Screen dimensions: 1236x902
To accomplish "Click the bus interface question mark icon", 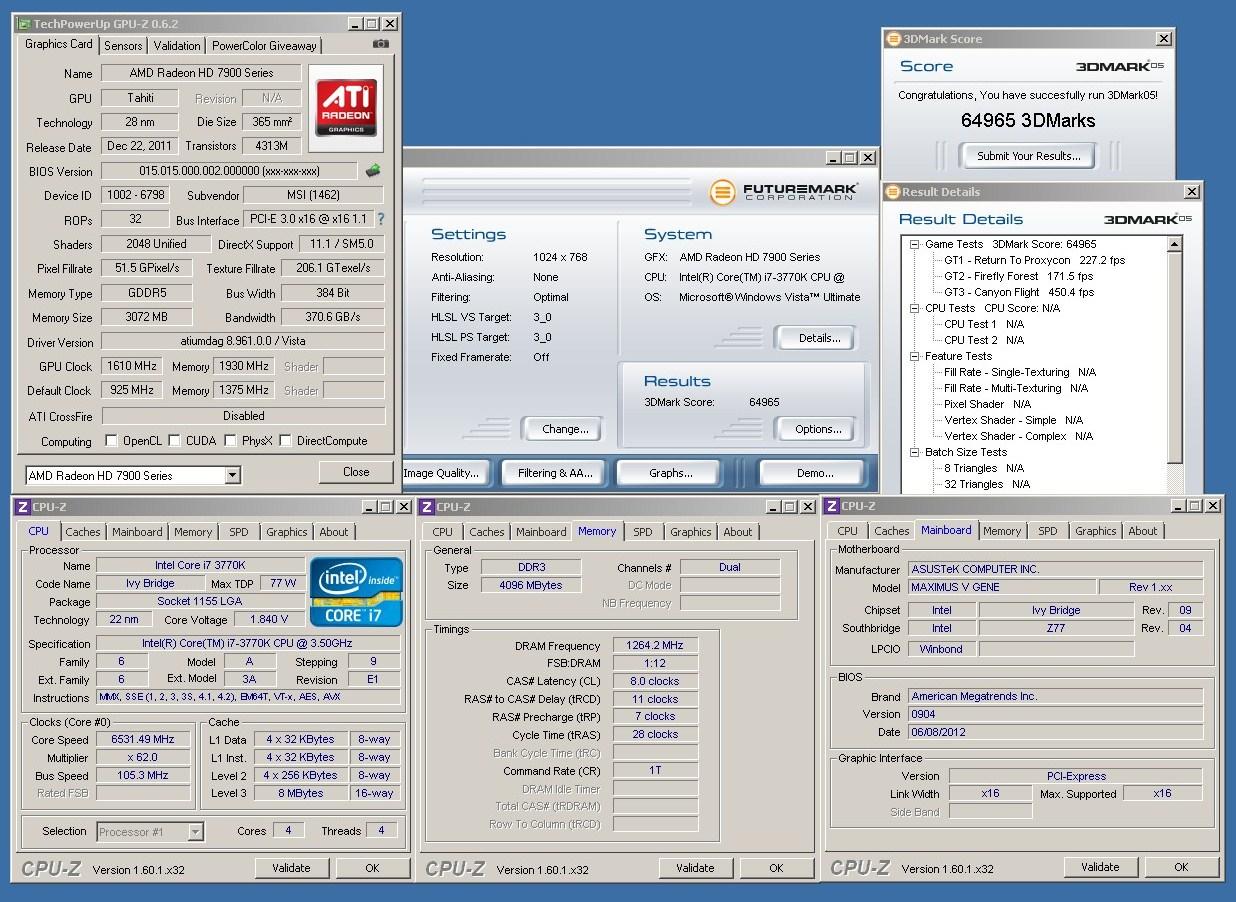I will click(x=380, y=219).
